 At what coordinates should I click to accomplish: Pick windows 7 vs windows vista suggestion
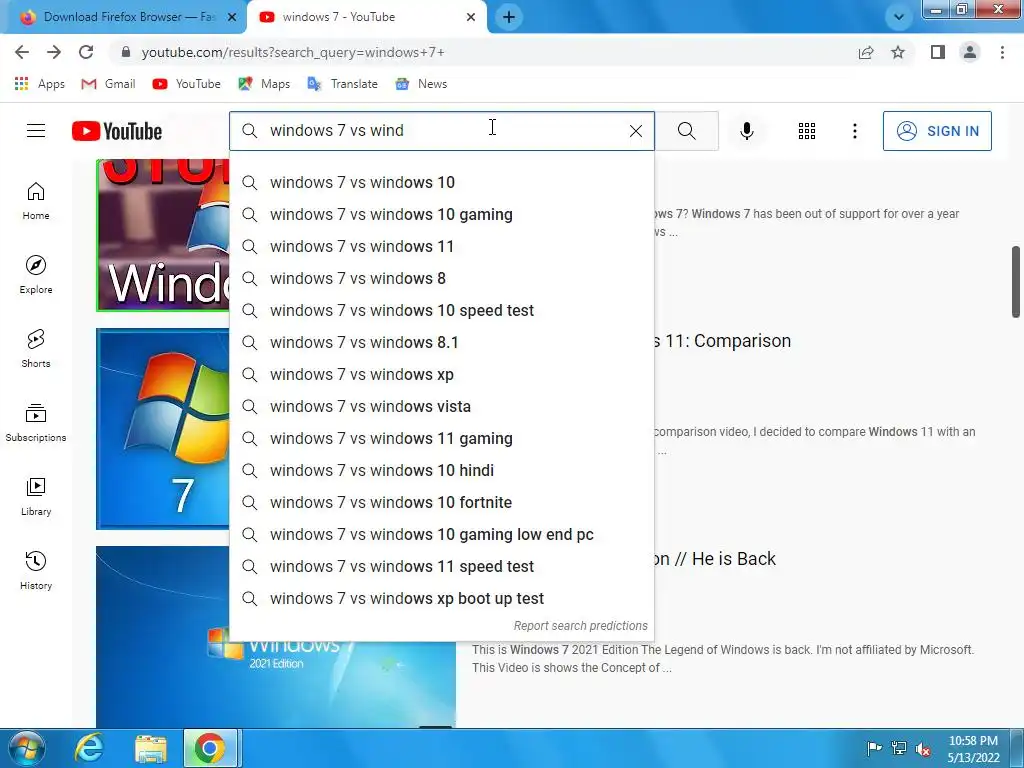(442, 406)
